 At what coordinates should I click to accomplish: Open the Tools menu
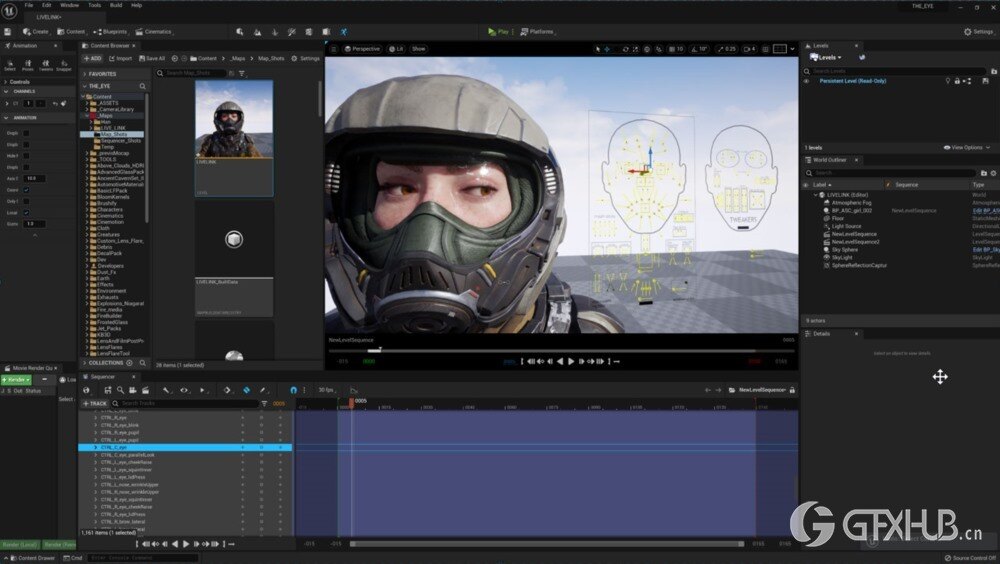point(94,5)
